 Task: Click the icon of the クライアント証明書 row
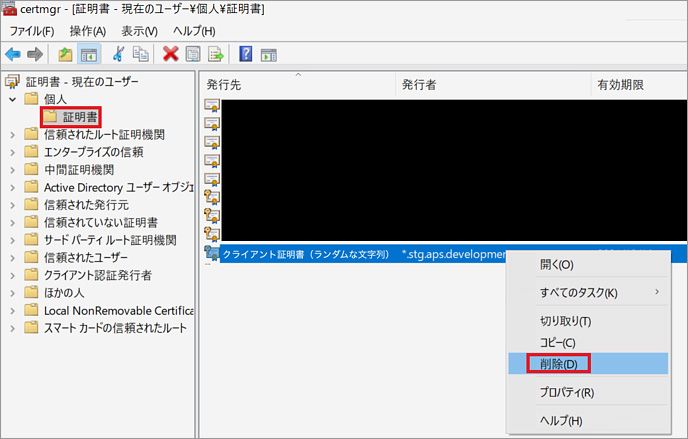pyautogui.click(x=211, y=254)
